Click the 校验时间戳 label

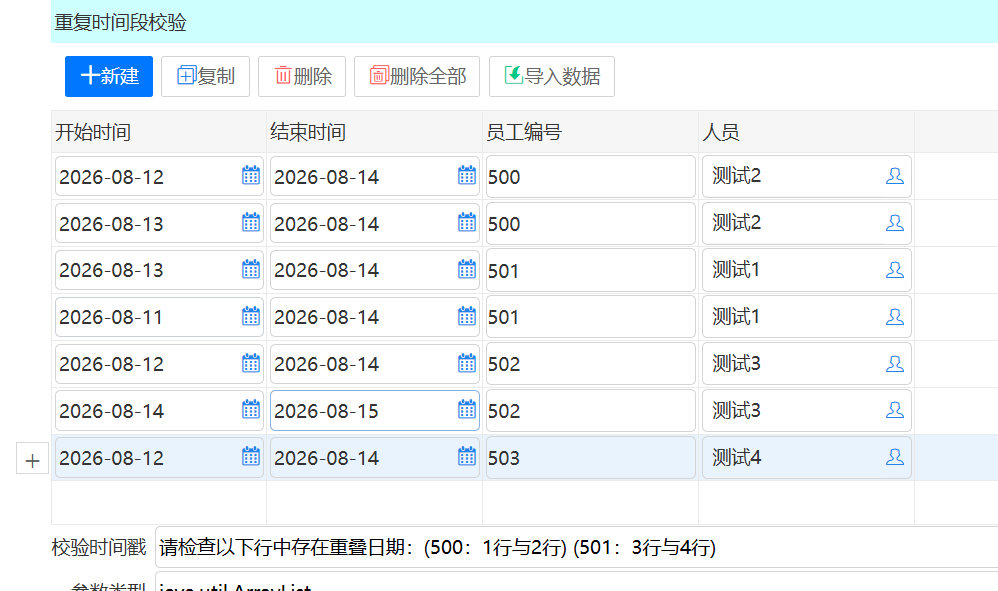click(99, 547)
